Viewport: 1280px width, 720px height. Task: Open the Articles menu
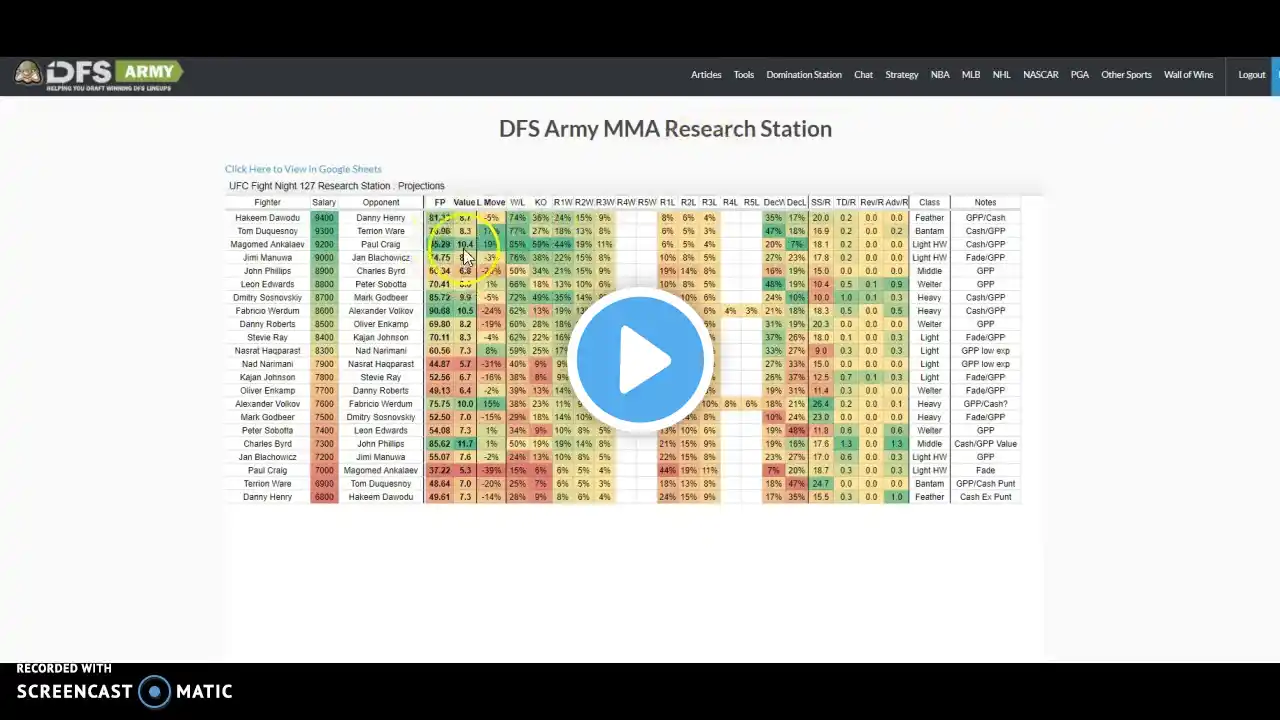[x=706, y=75]
